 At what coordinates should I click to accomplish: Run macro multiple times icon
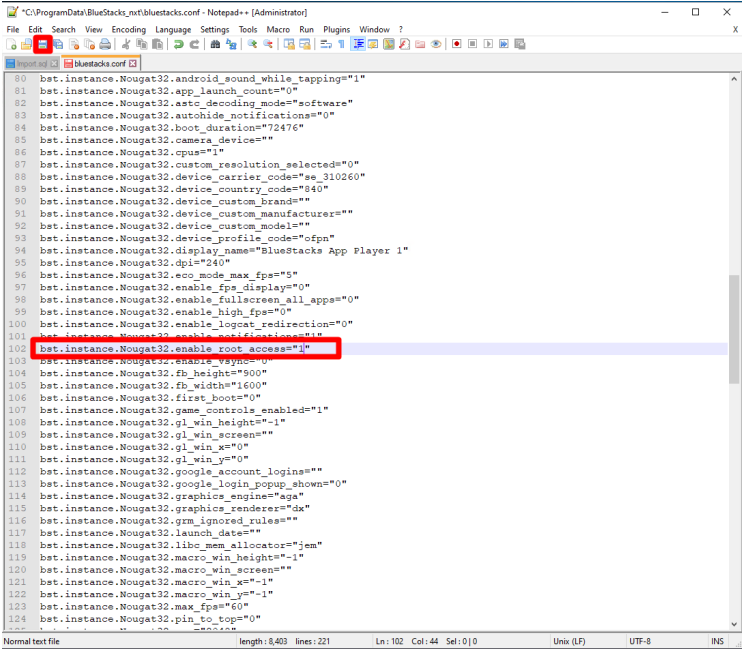[x=504, y=44]
